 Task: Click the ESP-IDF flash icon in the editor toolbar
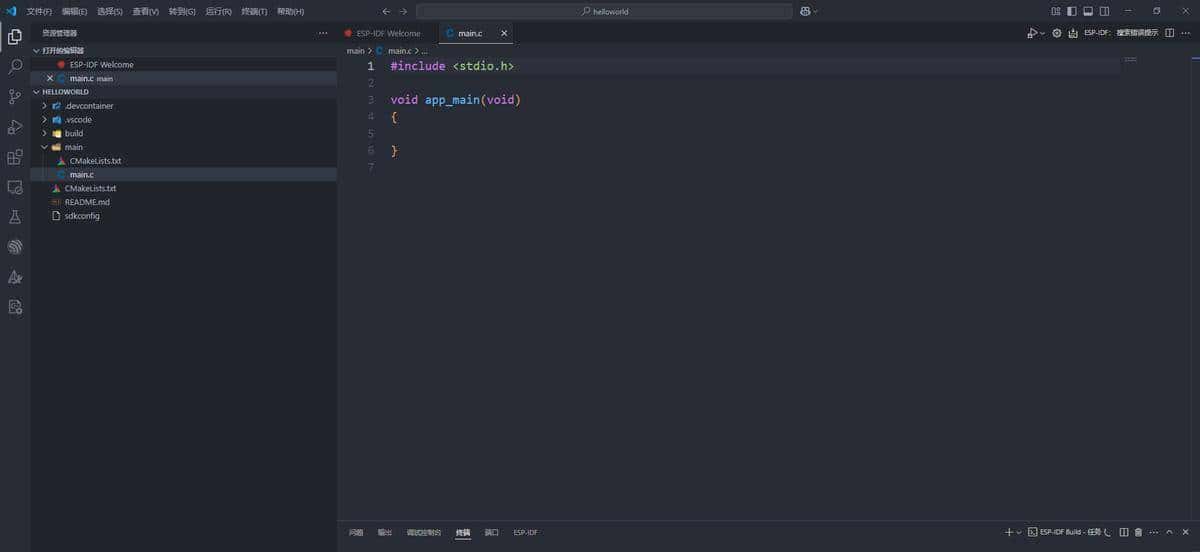1074,33
